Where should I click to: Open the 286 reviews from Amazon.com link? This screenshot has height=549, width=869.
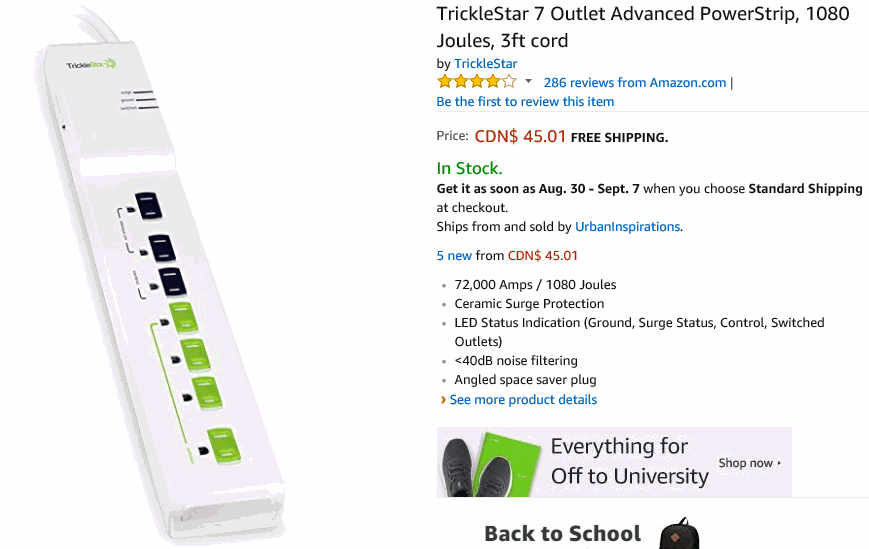[634, 83]
